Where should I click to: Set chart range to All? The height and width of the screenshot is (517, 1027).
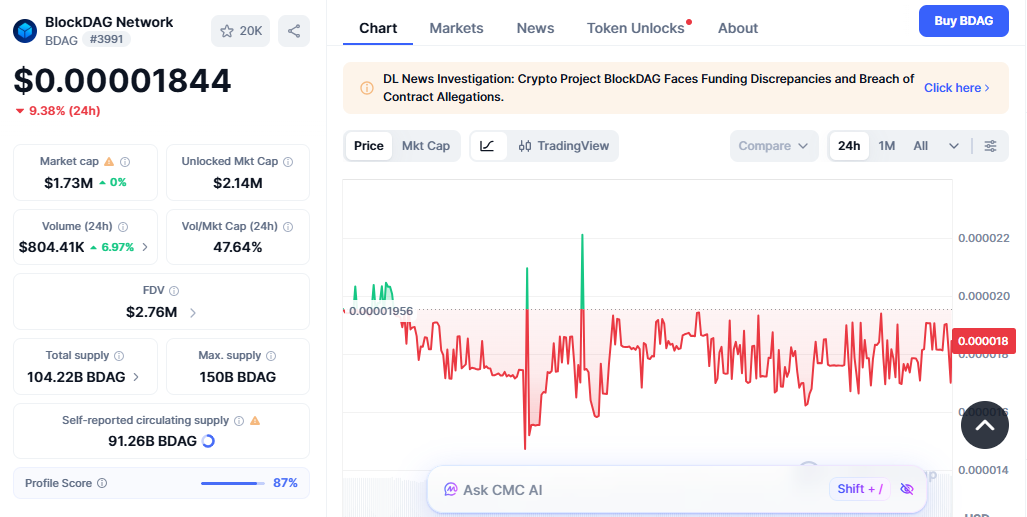tap(920, 145)
